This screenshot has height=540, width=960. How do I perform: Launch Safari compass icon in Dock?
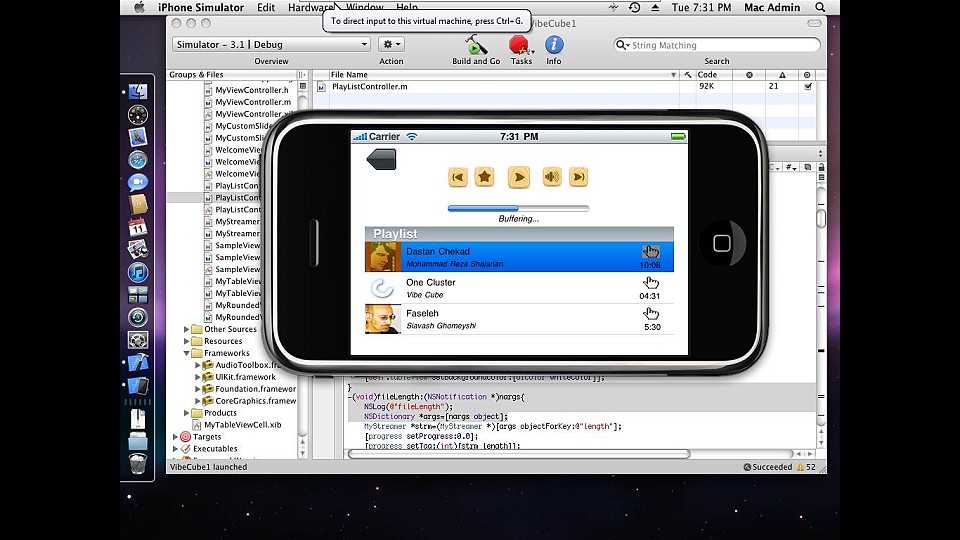[x=138, y=160]
